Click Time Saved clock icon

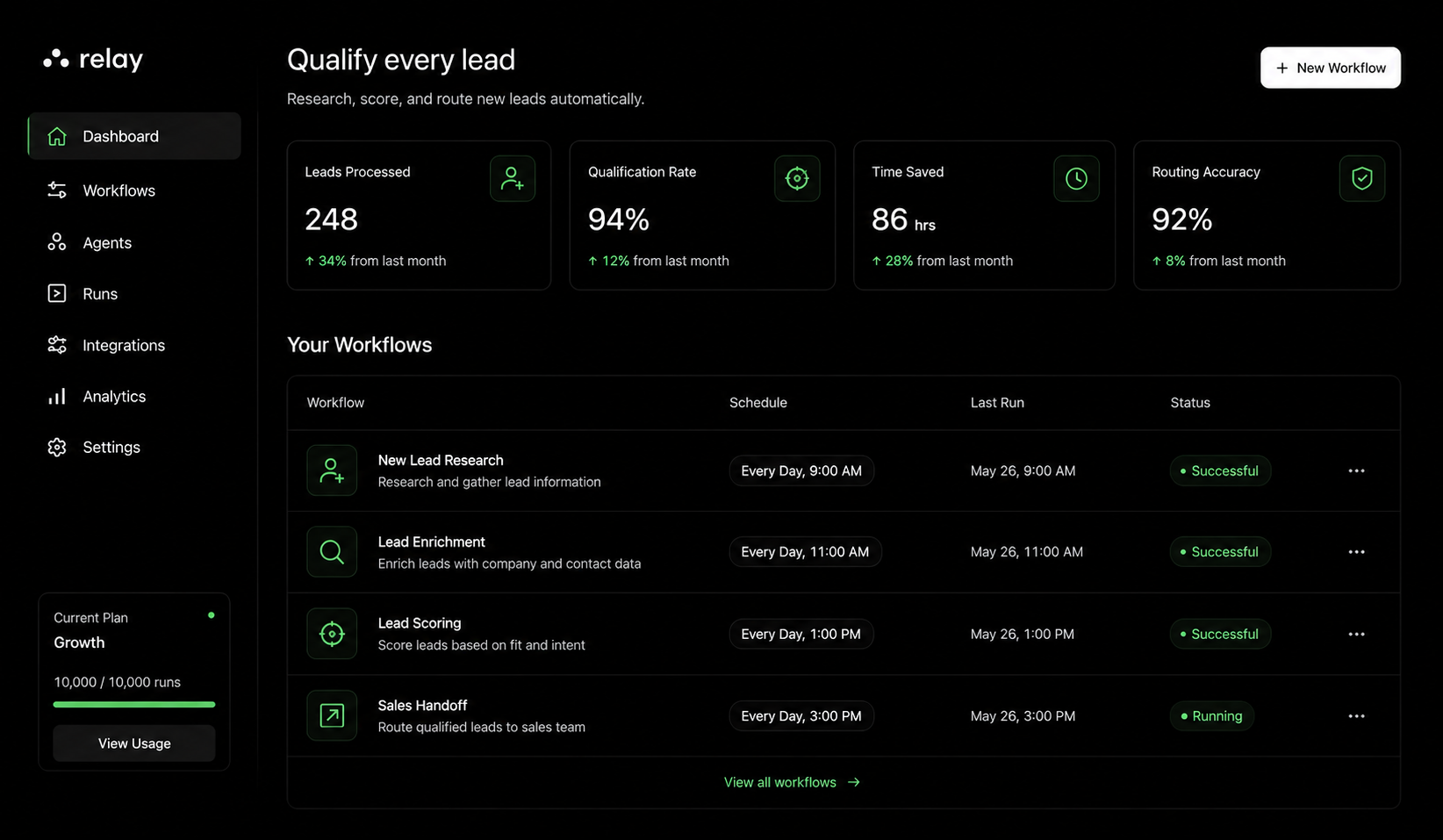click(1076, 178)
